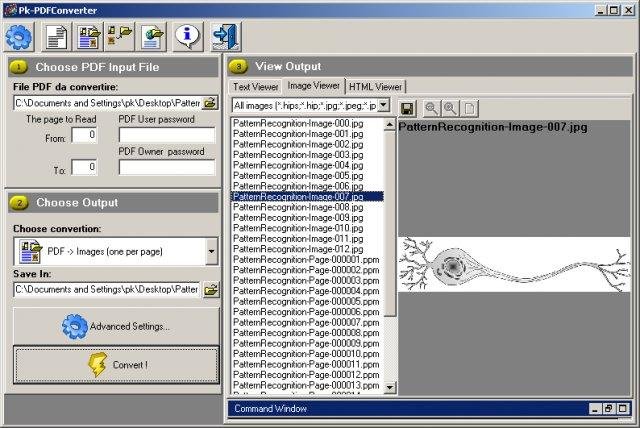The width and height of the screenshot is (640, 428).
Task: Click the PDF to images toolbar icon
Action: tap(89, 37)
